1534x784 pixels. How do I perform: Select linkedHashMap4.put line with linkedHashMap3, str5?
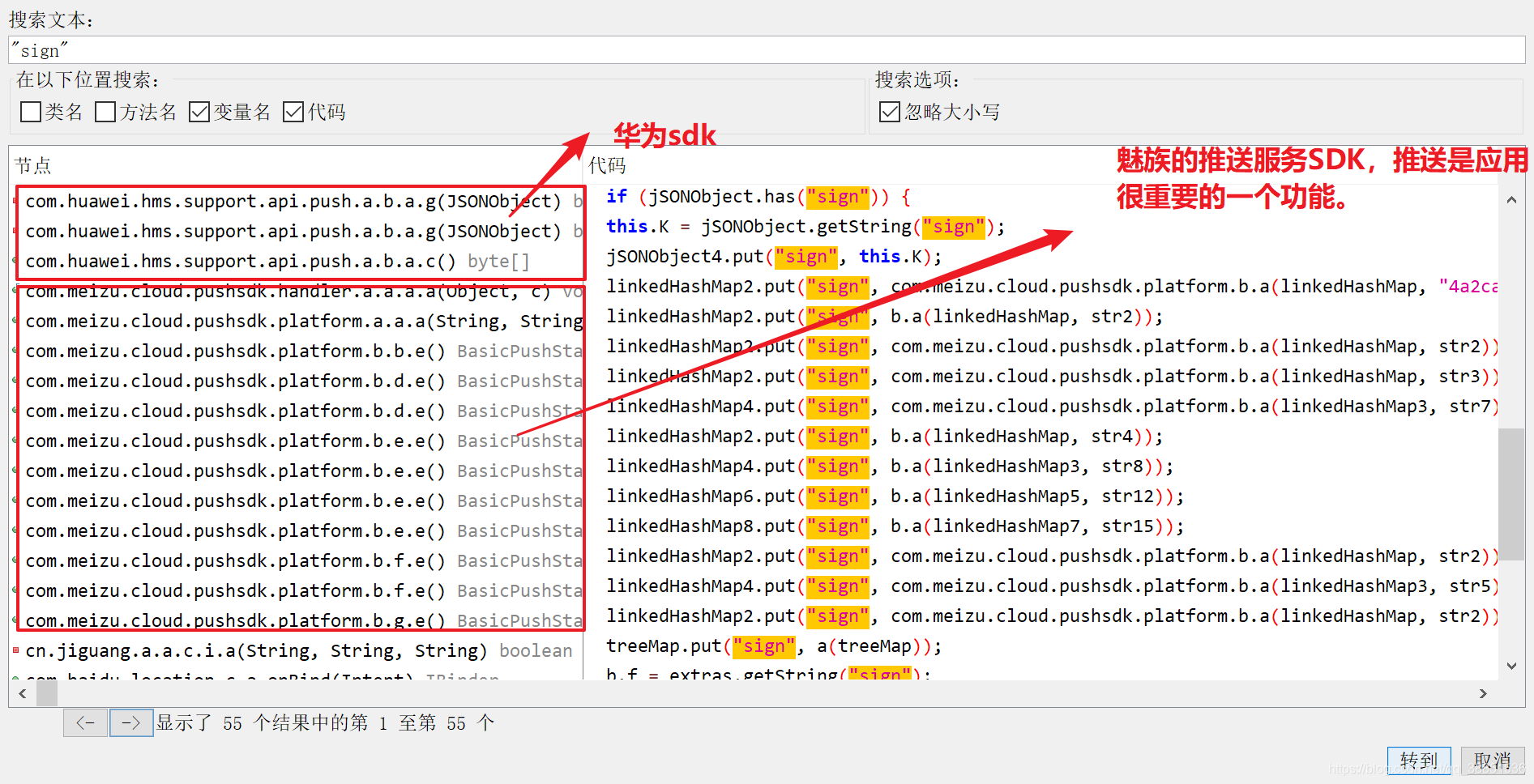tap(1051, 586)
